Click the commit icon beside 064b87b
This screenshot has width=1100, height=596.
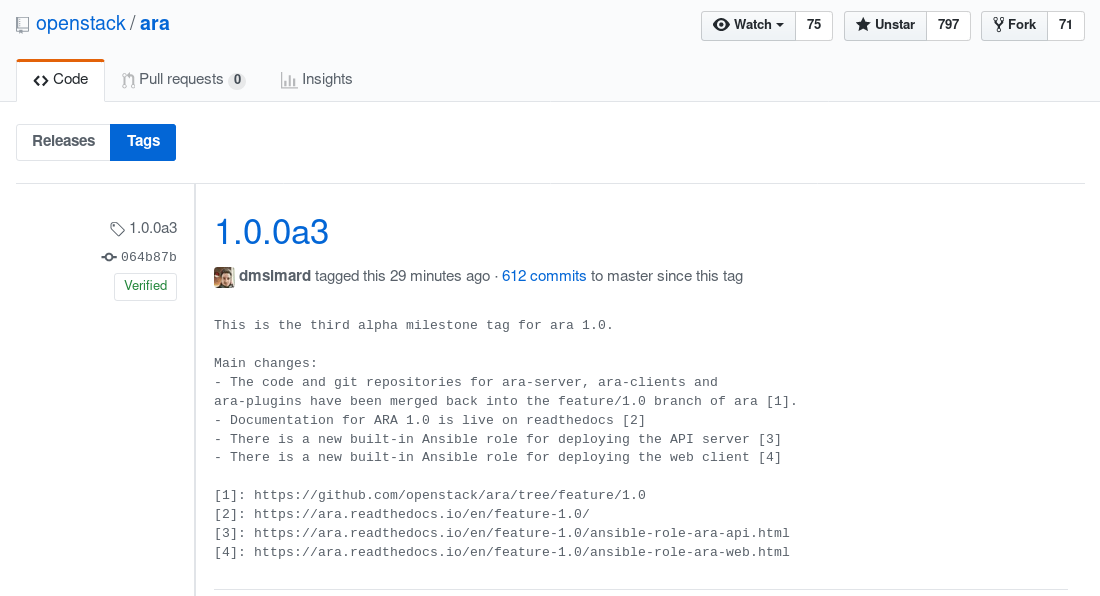point(109,257)
